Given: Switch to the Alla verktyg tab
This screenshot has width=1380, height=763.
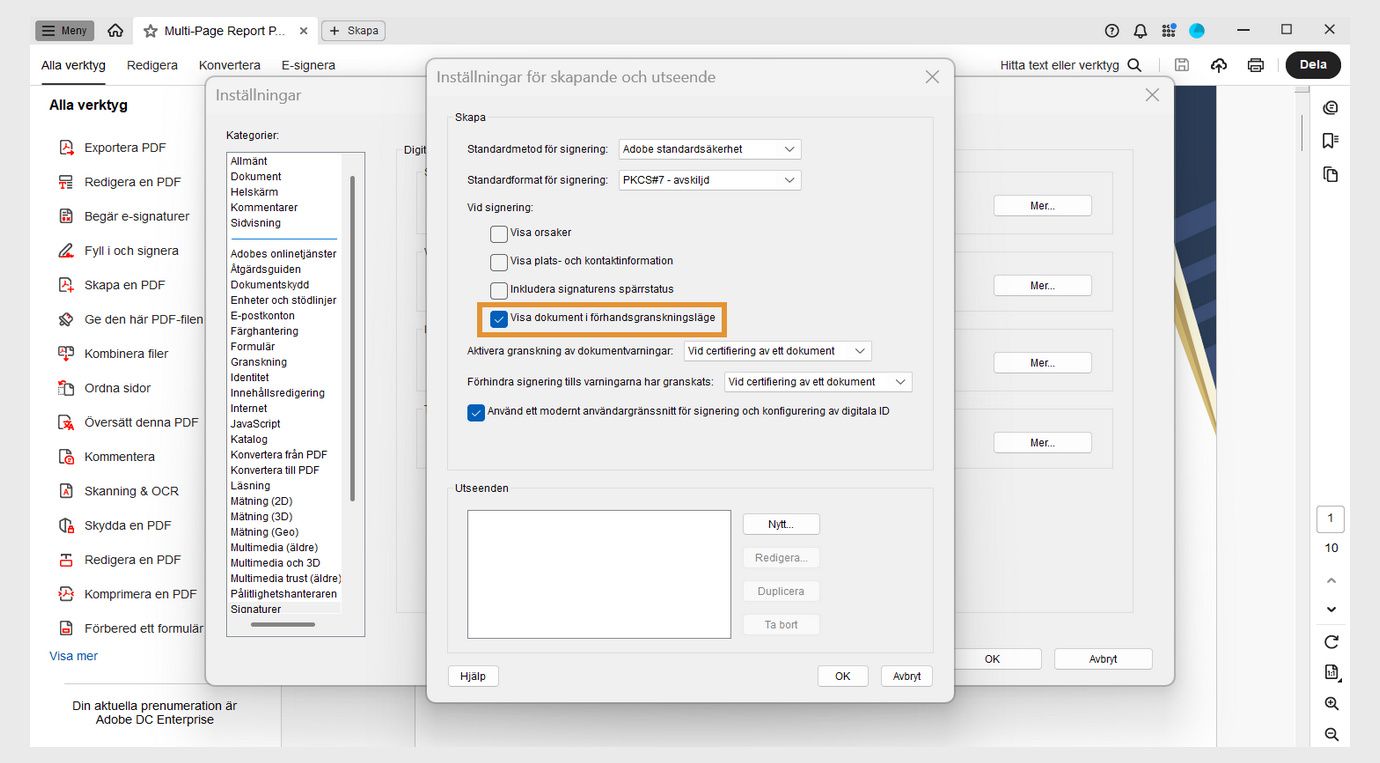Looking at the screenshot, I should pos(73,65).
